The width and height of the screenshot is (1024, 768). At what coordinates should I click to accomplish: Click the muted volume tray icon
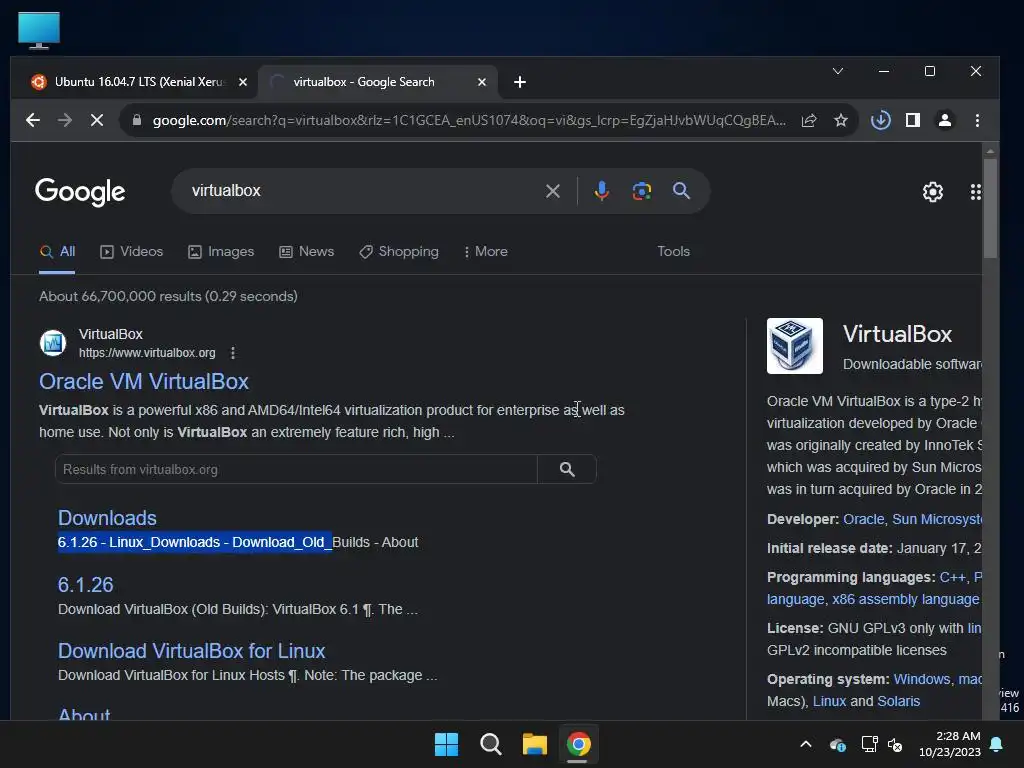click(896, 744)
